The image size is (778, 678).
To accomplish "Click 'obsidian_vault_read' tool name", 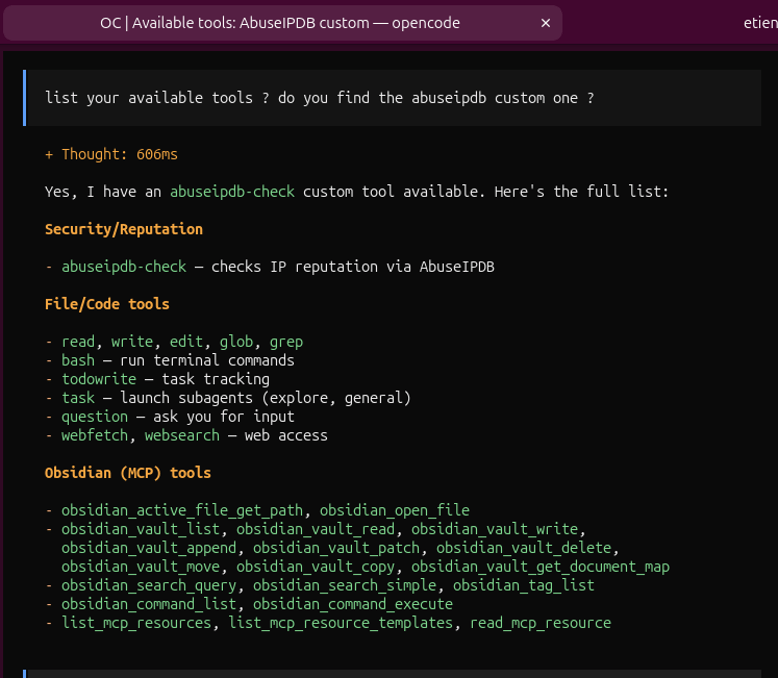I will (x=316, y=529).
